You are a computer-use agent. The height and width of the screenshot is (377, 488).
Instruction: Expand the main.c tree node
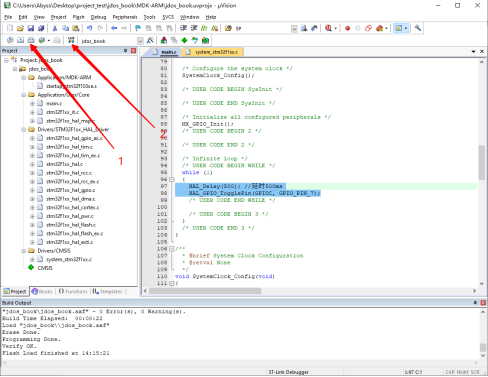32,103
